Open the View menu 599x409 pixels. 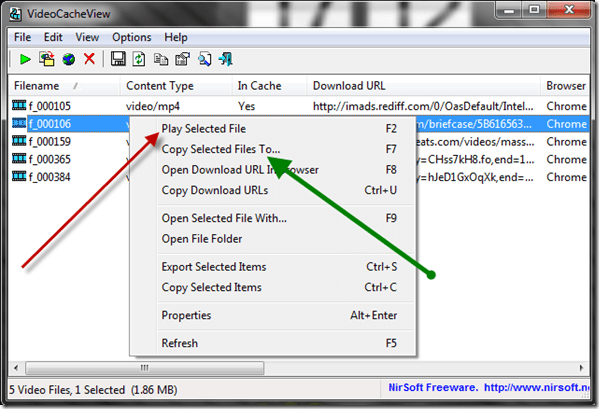point(87,37)
